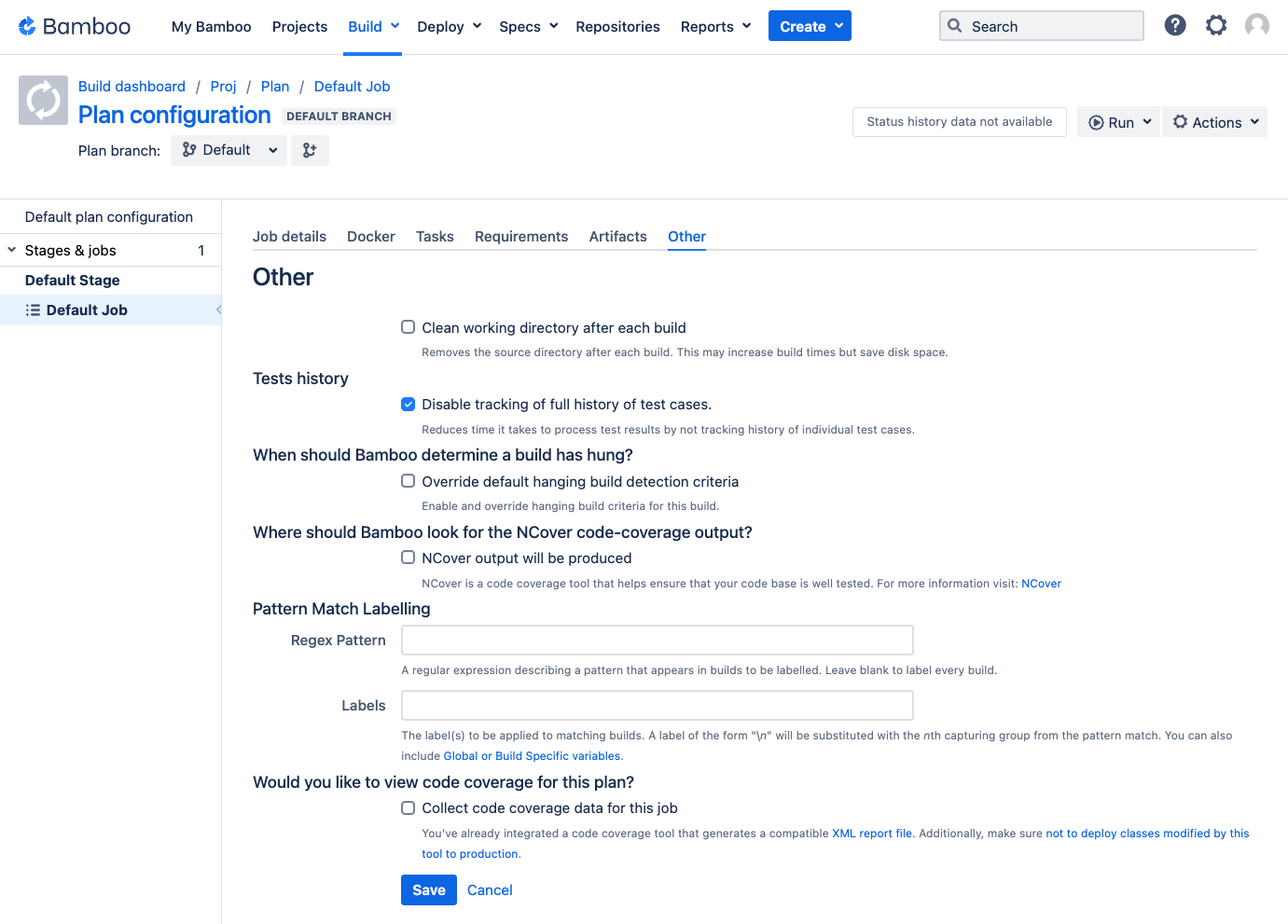
Task: Select the Other tab
Action: pos(686,237)
